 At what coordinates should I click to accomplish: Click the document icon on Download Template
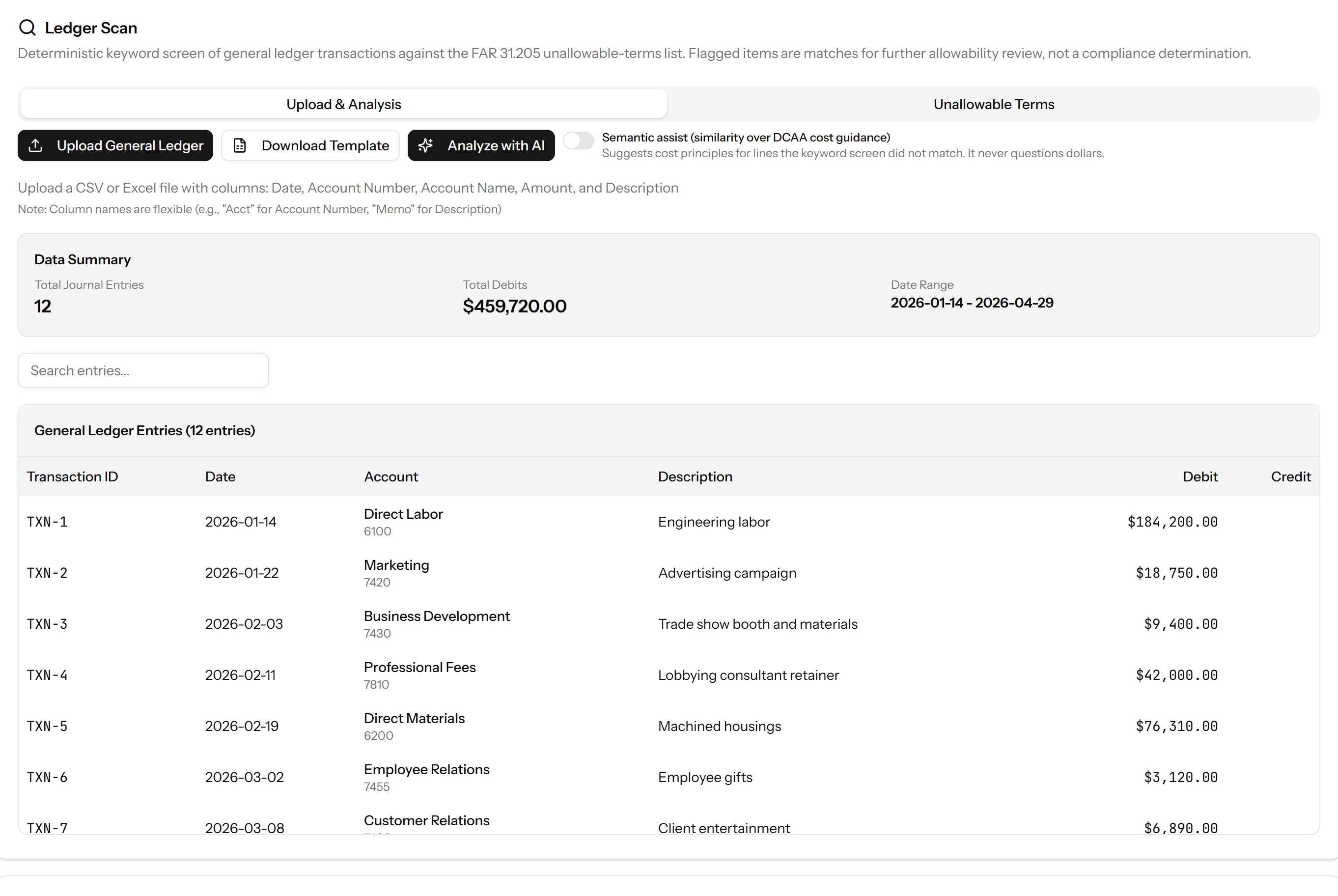click(x=240, y=146)
